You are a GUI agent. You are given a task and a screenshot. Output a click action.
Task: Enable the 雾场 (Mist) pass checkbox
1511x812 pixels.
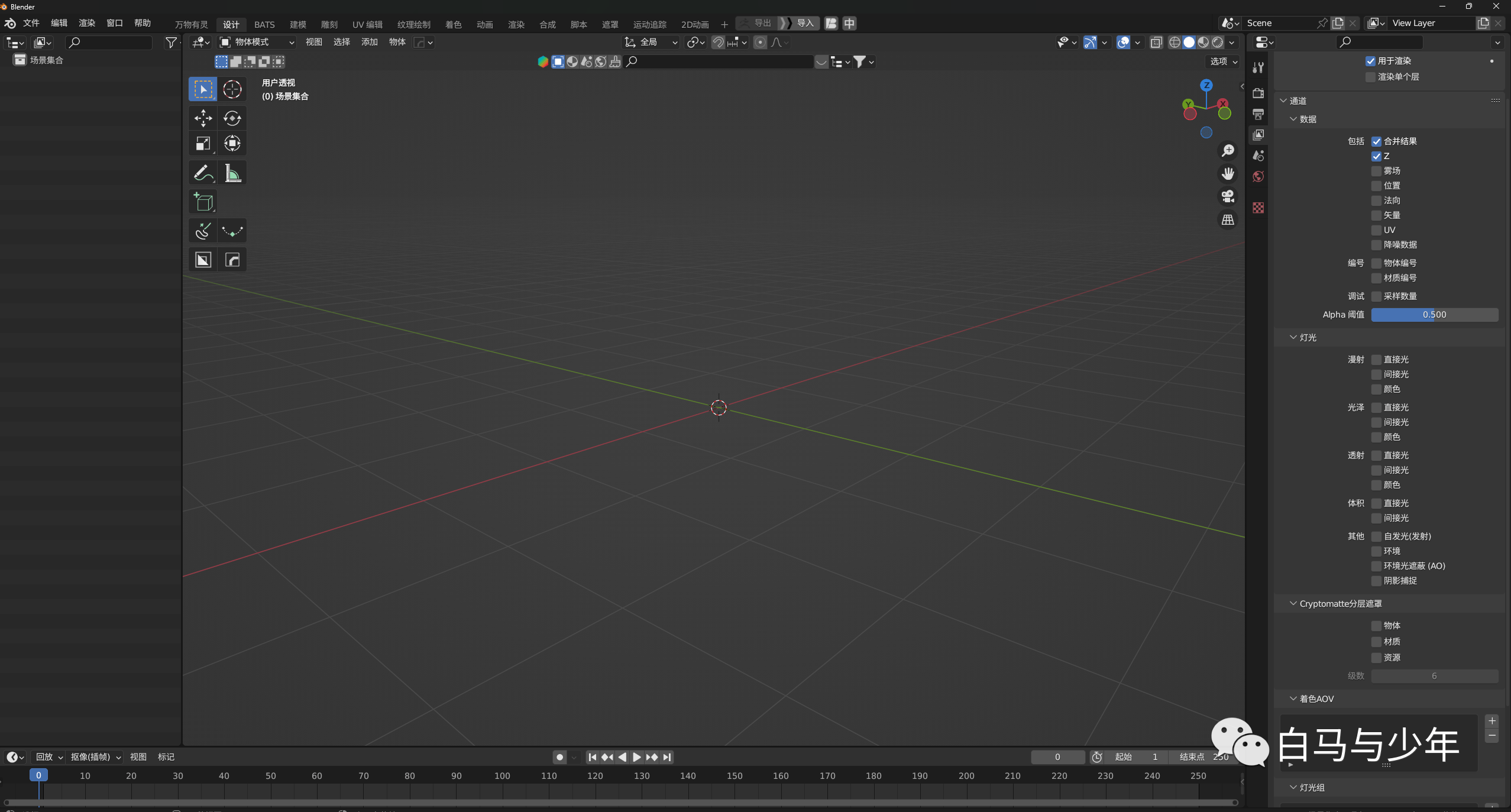pos(1376,171)
